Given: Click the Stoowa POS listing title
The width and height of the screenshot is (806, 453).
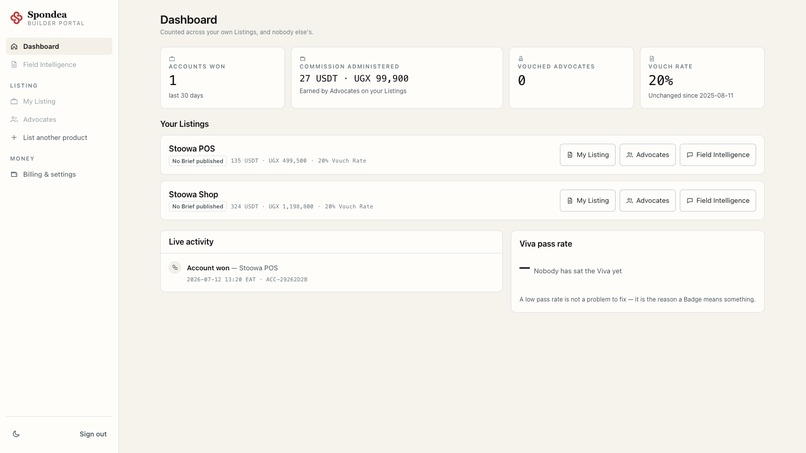Looking at the screenshot, I should coord(192,149).
